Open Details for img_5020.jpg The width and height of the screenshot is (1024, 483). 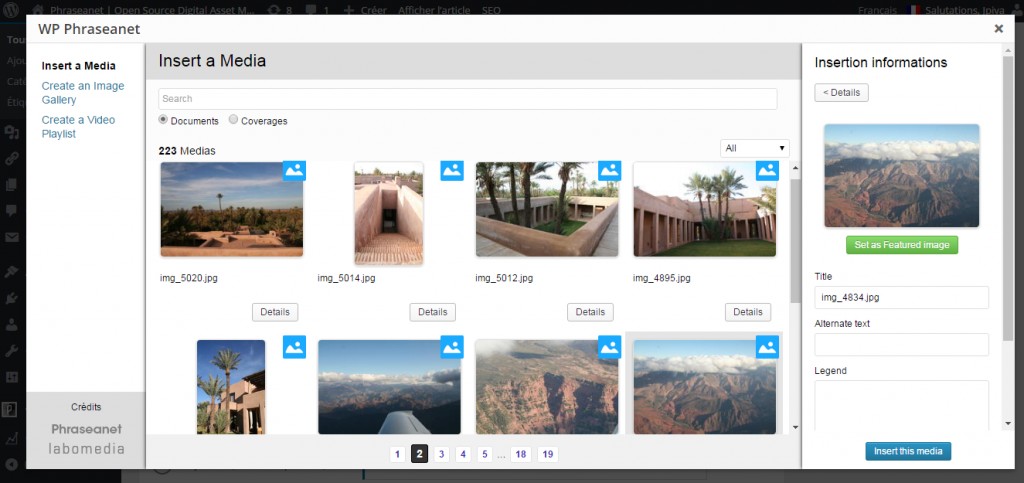tap(275, 312)
